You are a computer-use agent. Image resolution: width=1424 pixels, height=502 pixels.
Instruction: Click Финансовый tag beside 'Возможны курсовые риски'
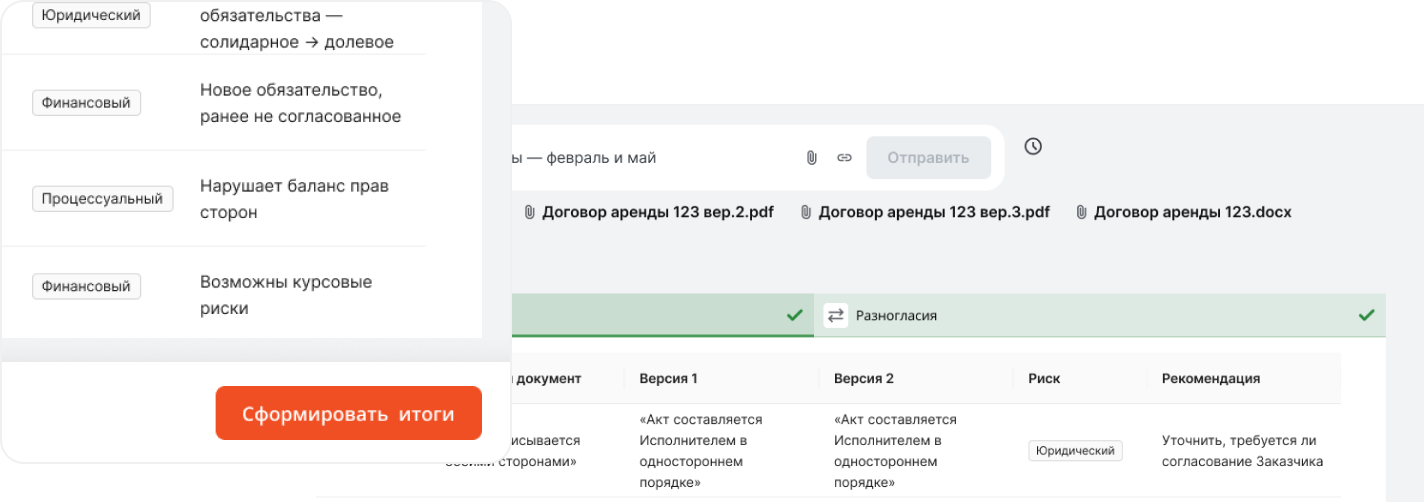pos(86,286)
